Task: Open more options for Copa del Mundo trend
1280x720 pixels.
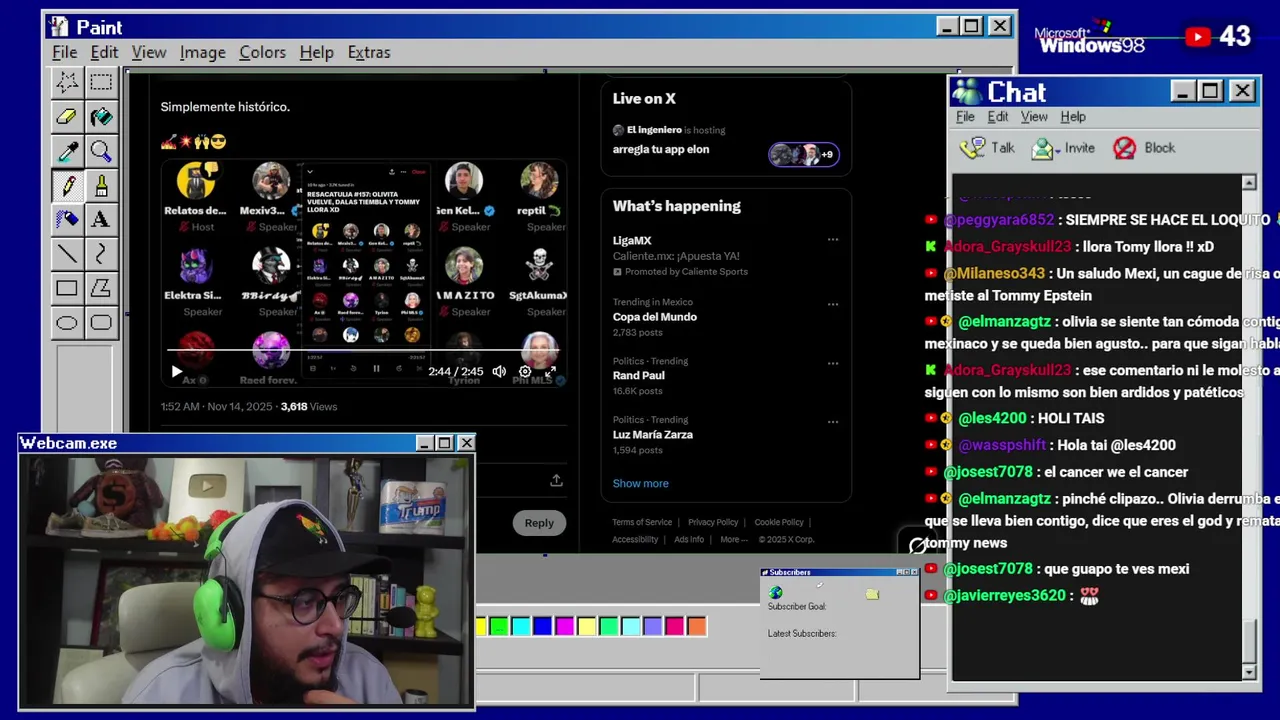Action: 833,304
